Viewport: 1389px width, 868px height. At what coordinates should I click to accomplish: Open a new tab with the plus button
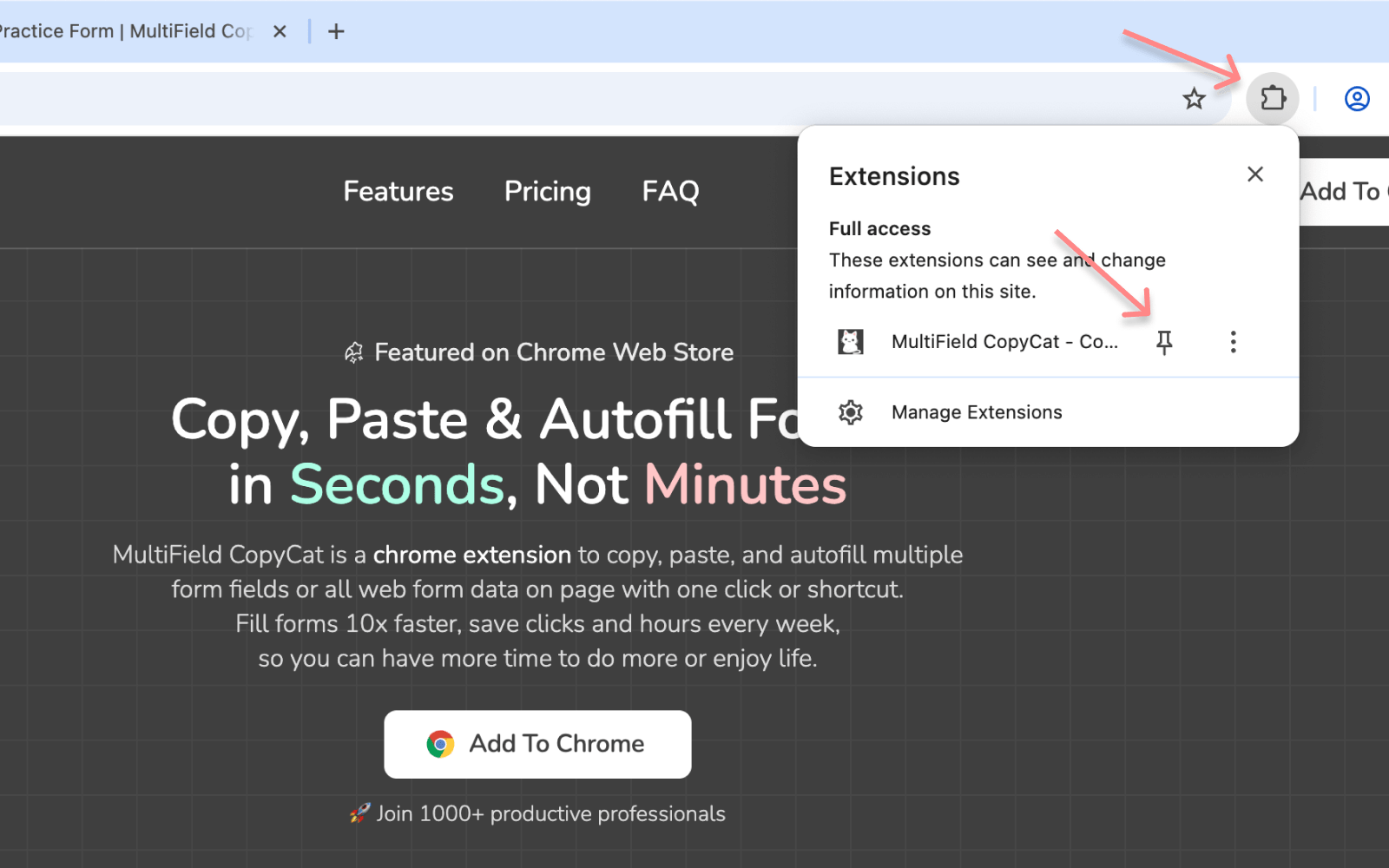click(x=335, y=31)
